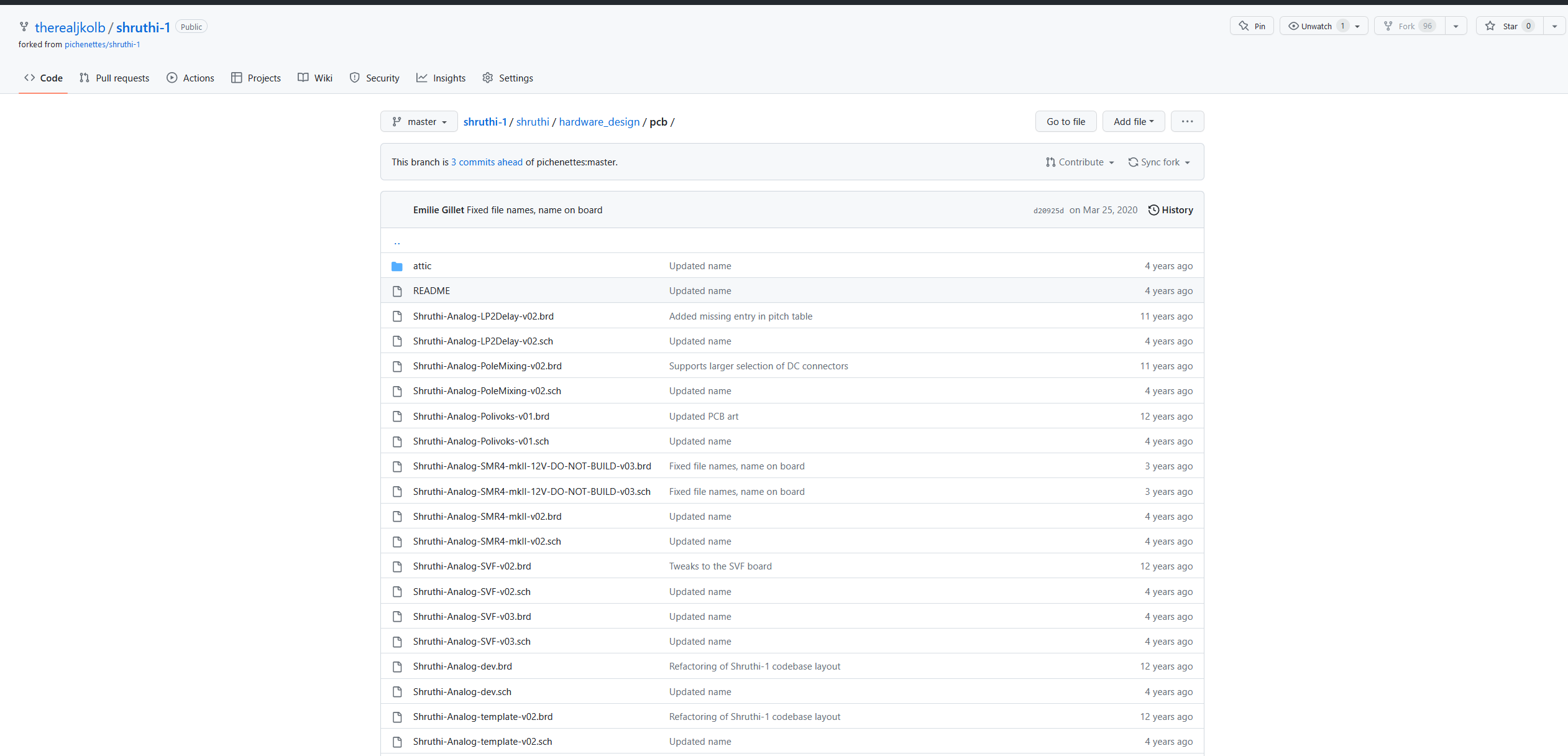Screen dimensions: 1568x756
Task: Open the 3 commits ahead link
Action: [487, 162]
